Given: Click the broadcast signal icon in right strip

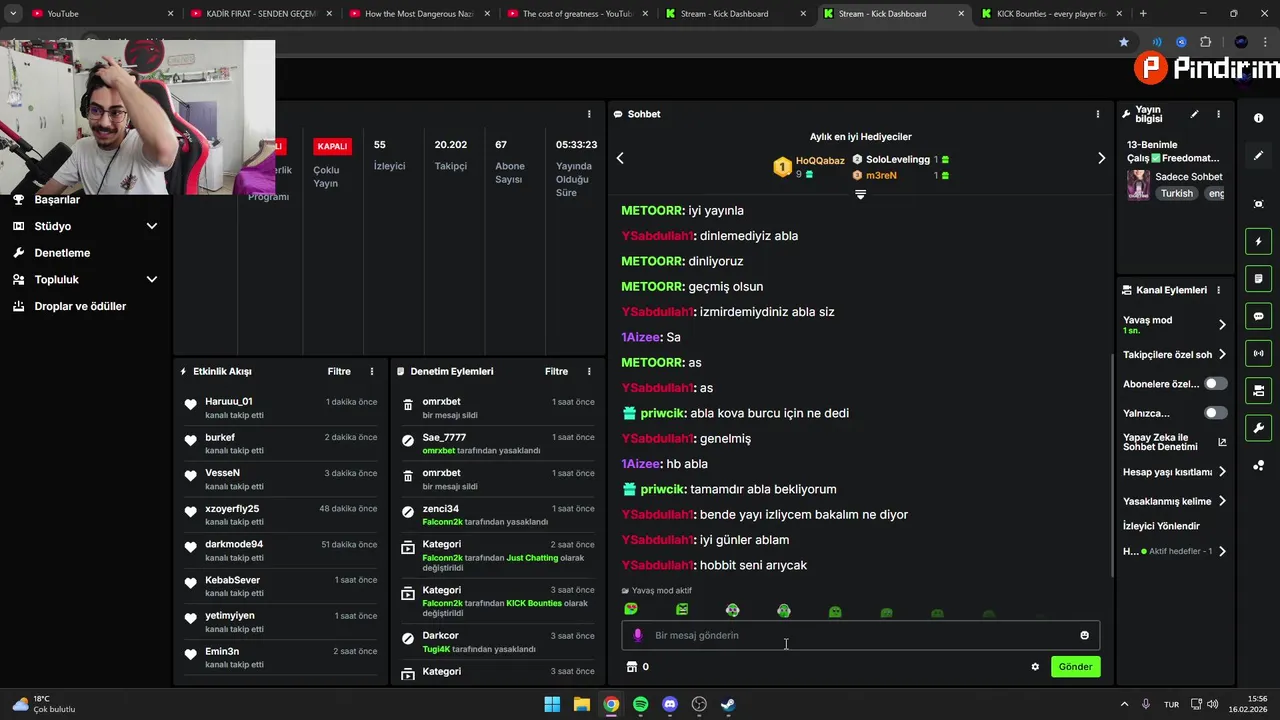Looking at the screenshot, I should [1258, 353].
